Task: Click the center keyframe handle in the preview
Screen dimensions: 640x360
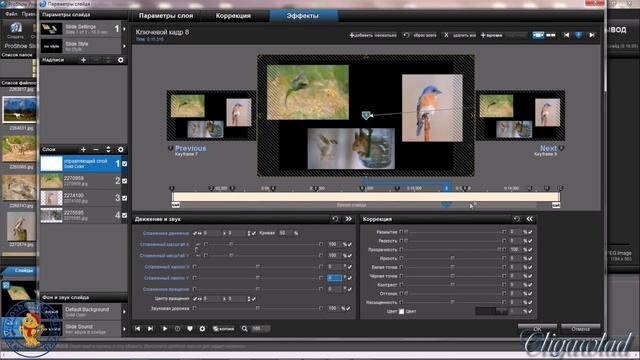Action: coord(366,116)
